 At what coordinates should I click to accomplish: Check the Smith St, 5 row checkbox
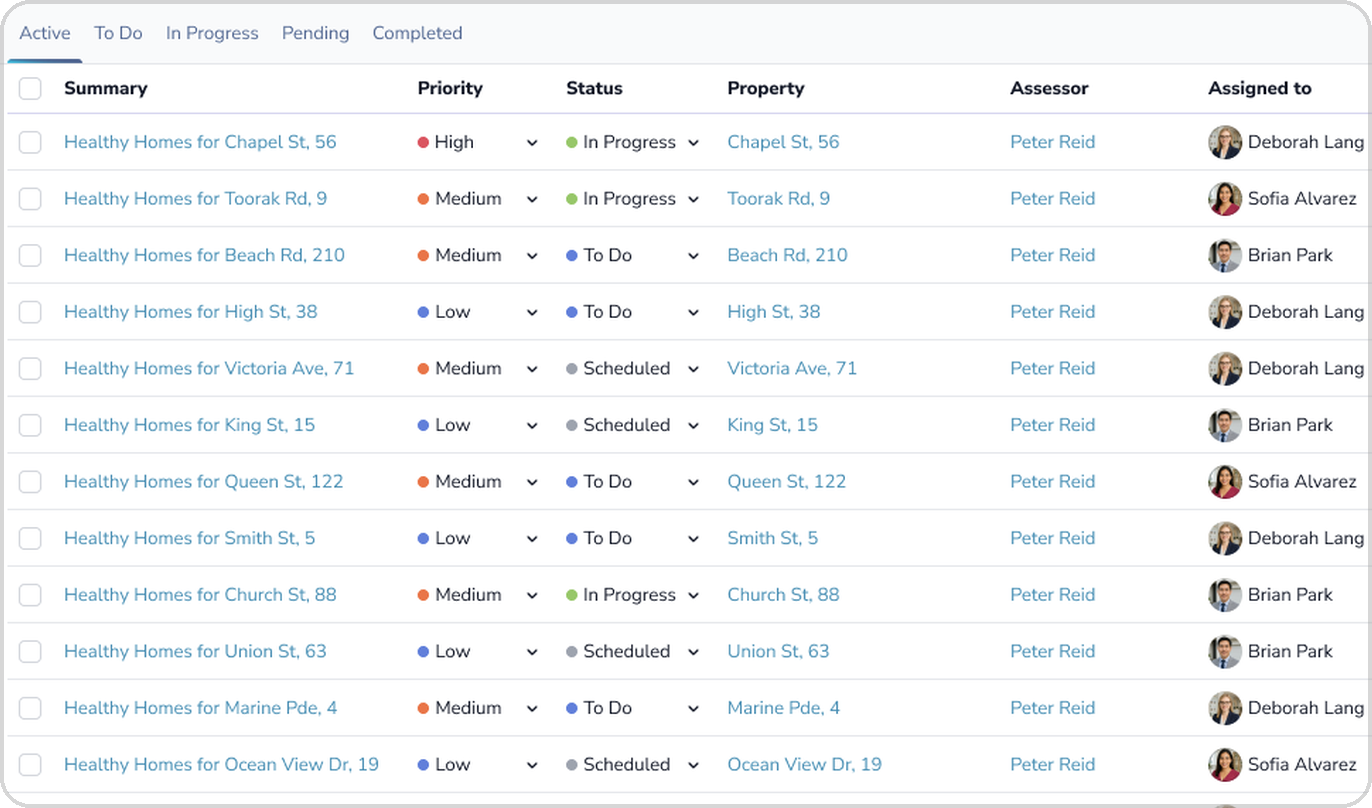click(x=30, y=538)
